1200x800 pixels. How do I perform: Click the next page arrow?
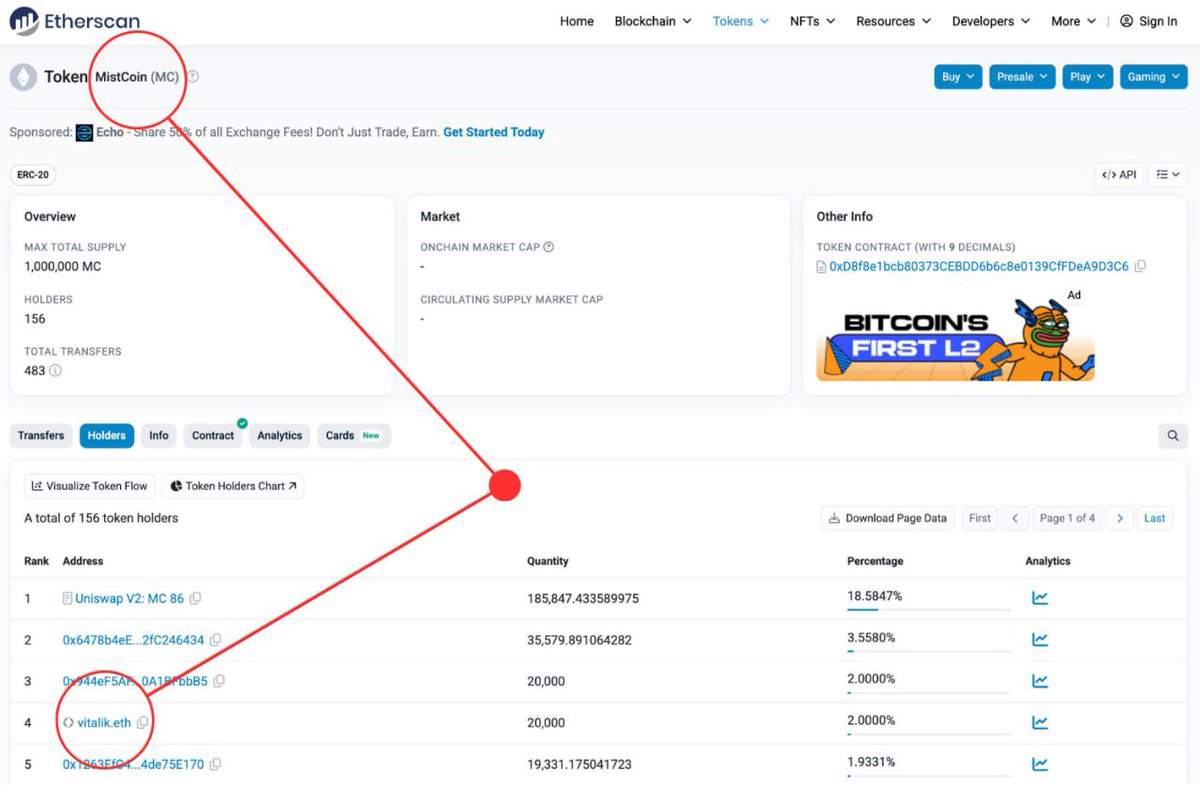click(1120, 518)
